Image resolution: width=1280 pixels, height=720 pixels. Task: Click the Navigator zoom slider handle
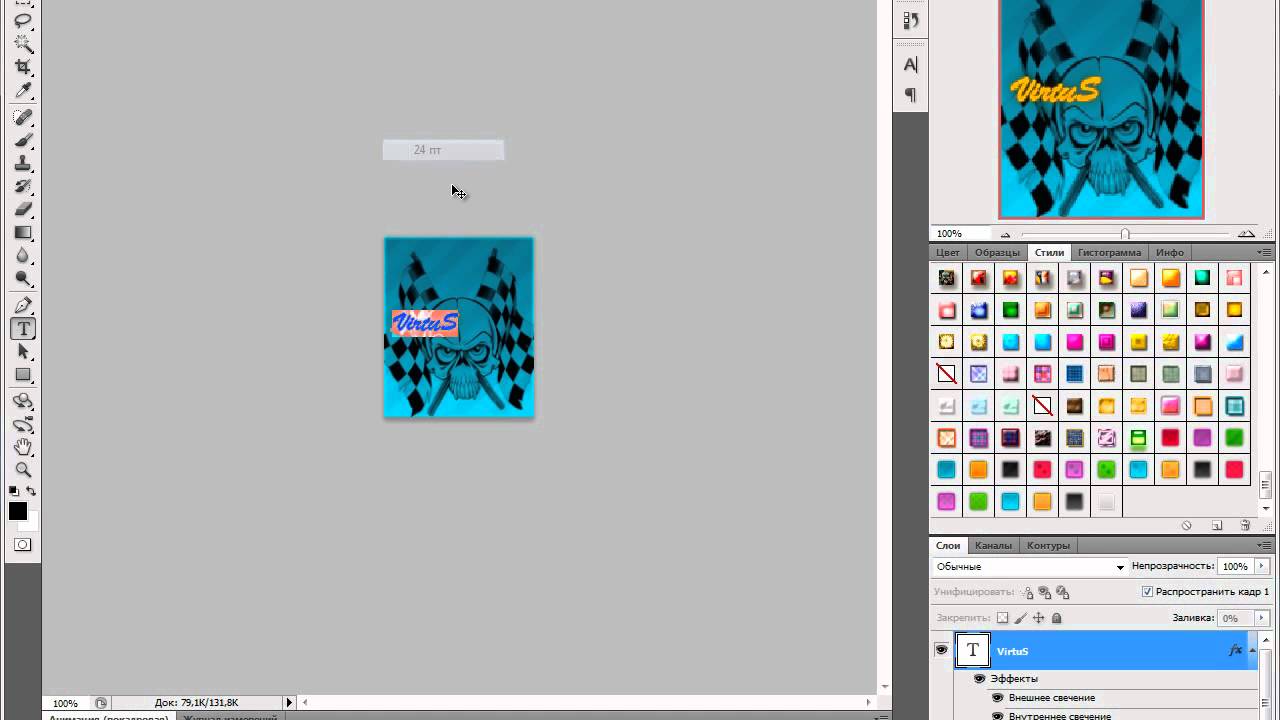click(1125, 234)
